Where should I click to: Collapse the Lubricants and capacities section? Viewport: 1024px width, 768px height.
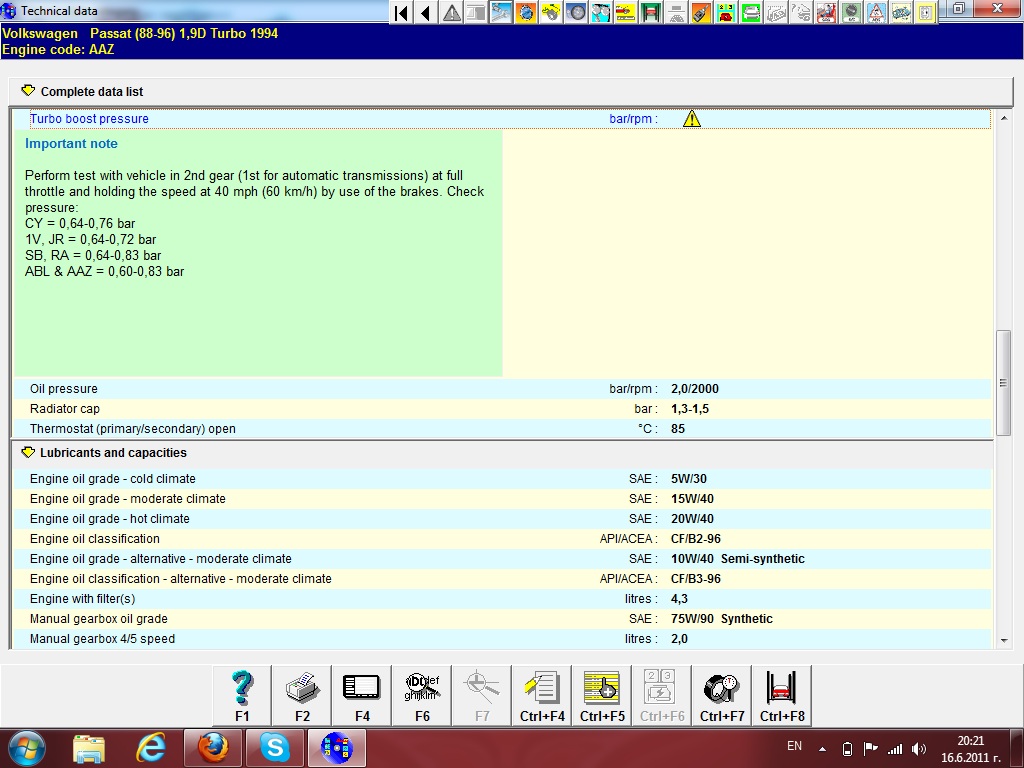[x=28, y=453]
